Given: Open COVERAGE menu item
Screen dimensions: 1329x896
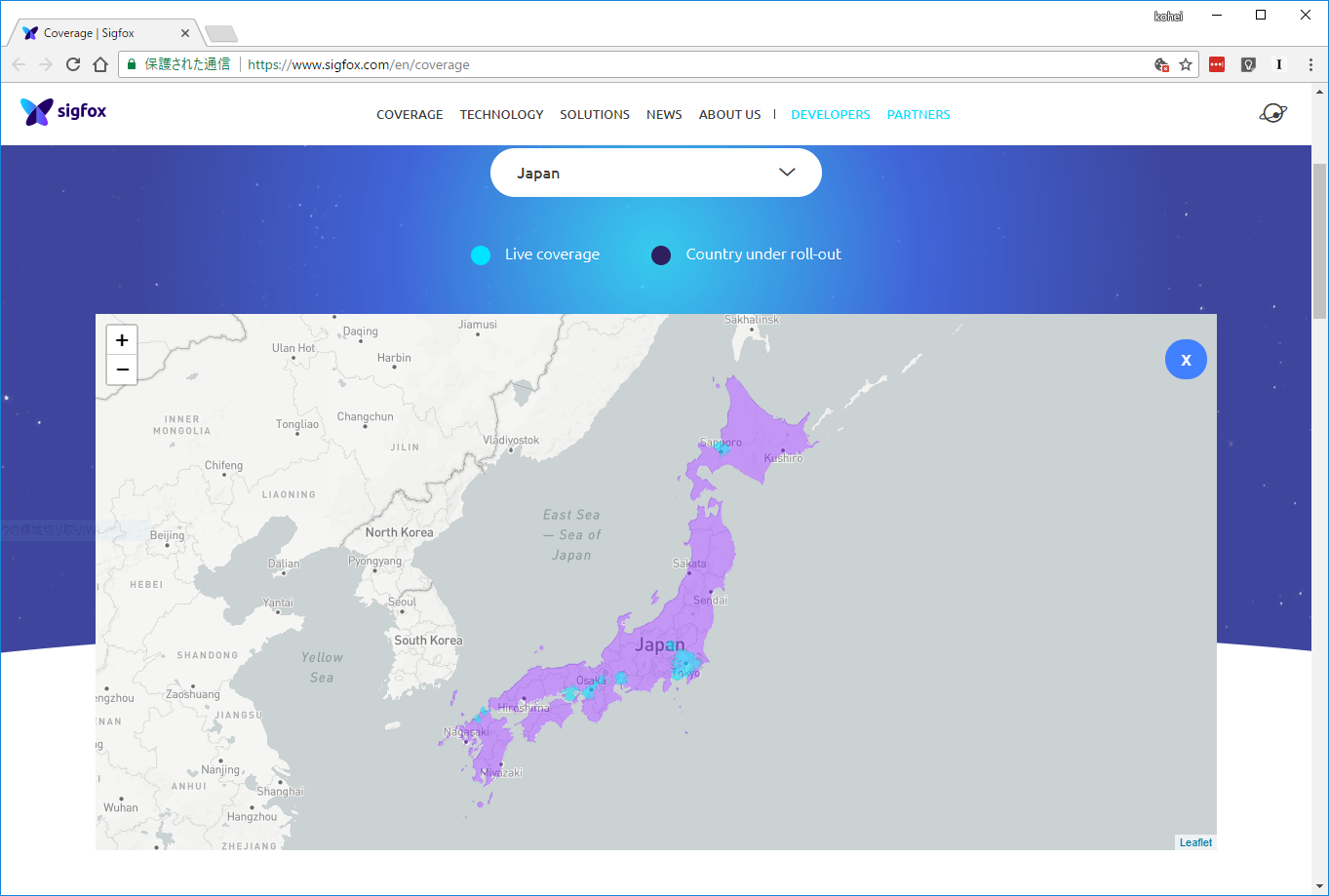Looking at the screenshot, I should pos(410,114).
